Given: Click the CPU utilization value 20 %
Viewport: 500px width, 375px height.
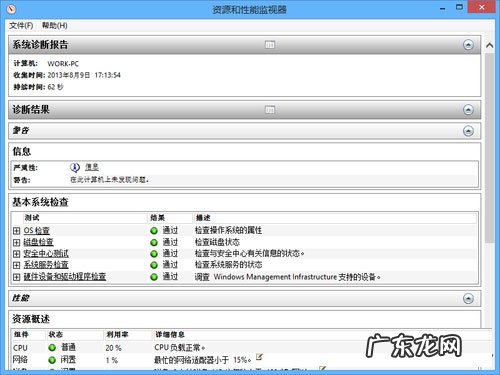Looking at the screenshot, I should [113, 348].
